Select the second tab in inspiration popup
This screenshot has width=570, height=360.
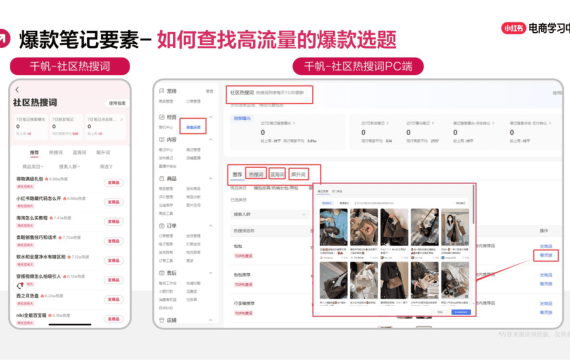pyautogui.click(x=337, y=191)
